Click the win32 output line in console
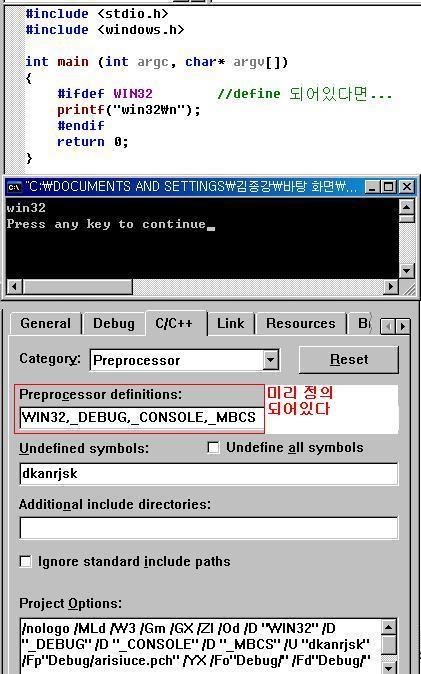 click(x=26, y=208)
